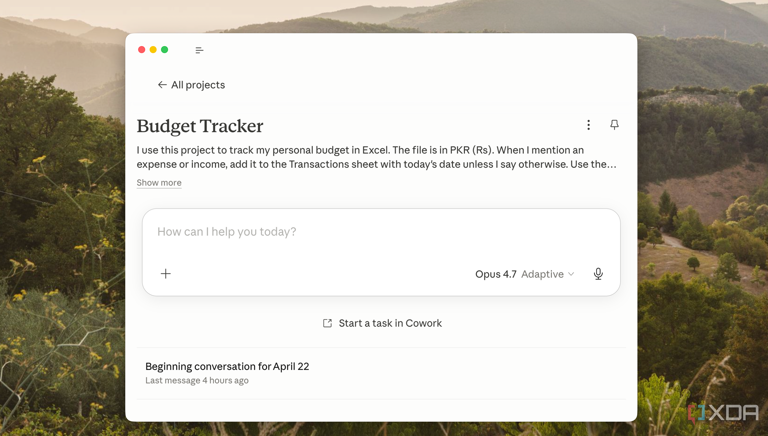Screen dimensions: 768x436
Task: Go back to All projects
Action: click(197, 85)
